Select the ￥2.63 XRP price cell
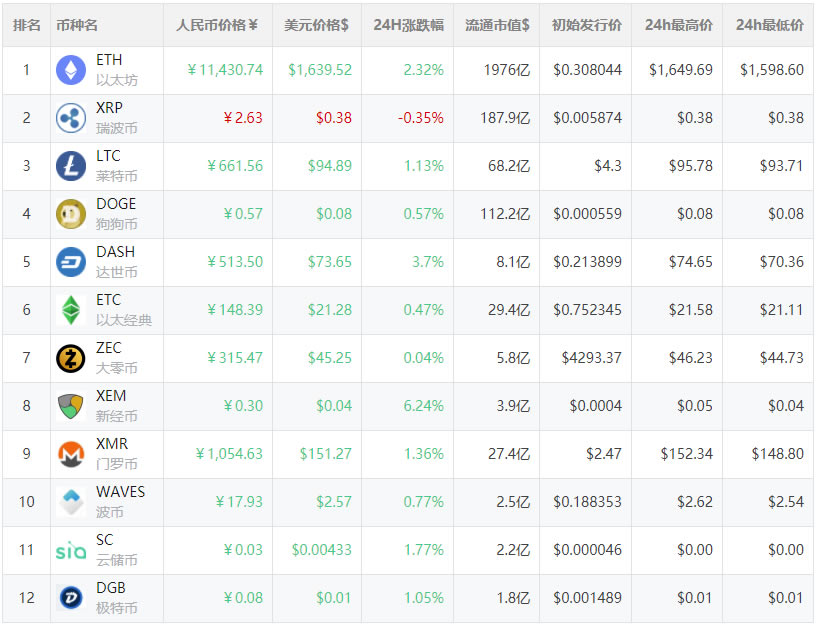 point(243,118)
